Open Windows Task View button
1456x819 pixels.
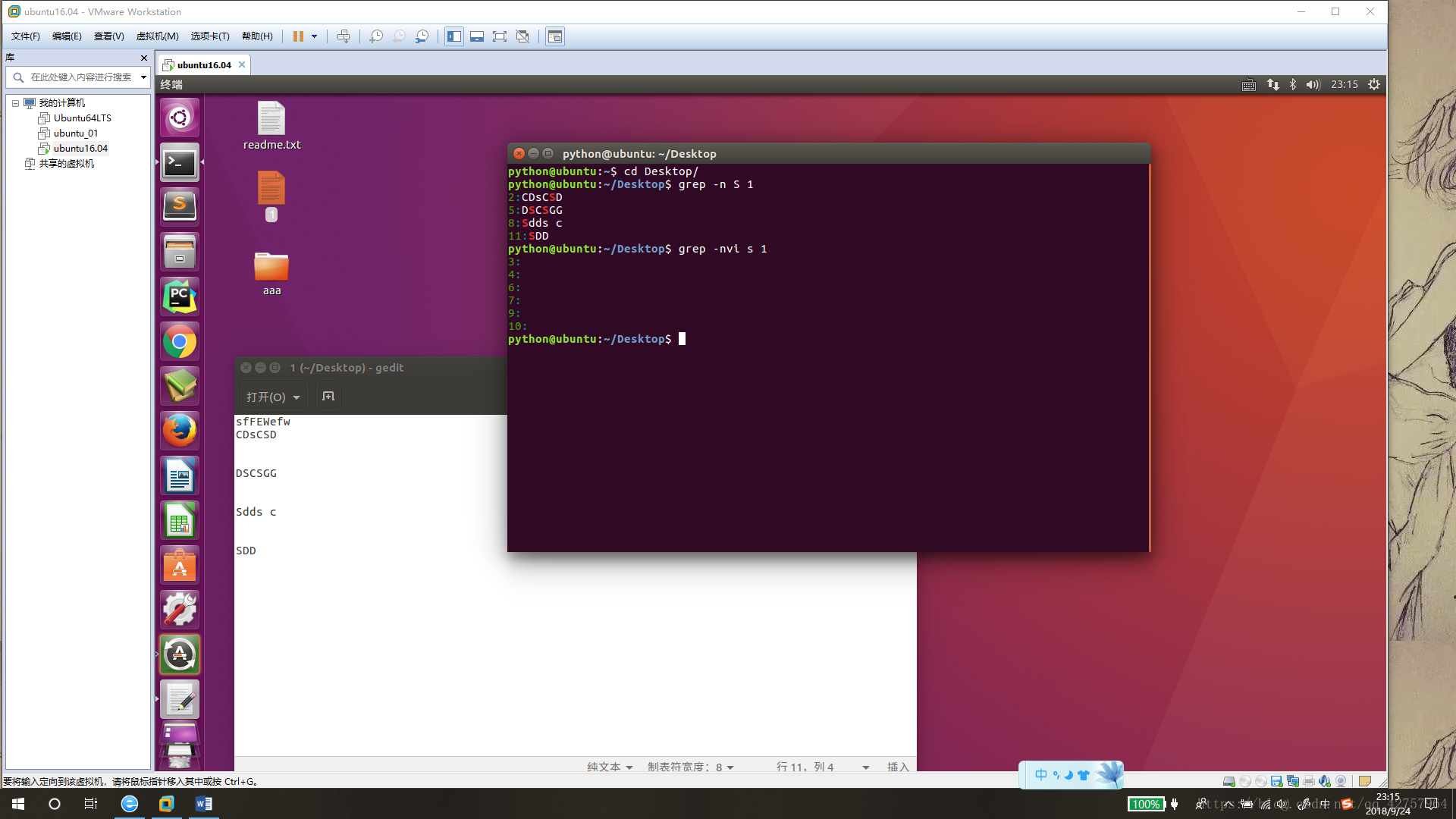coord(91,804)
